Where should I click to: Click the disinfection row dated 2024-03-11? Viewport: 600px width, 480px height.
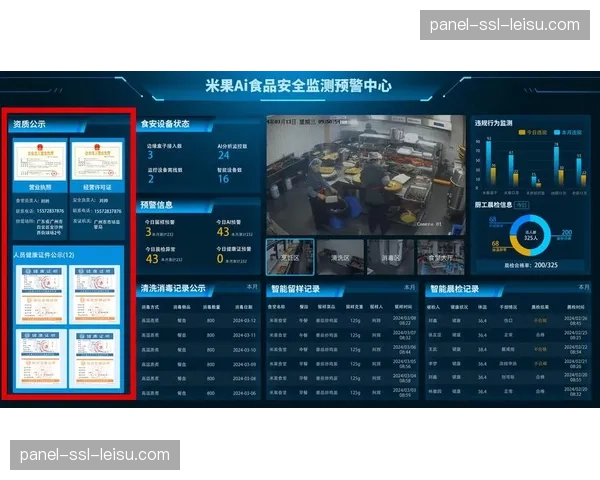click(199, 335)
